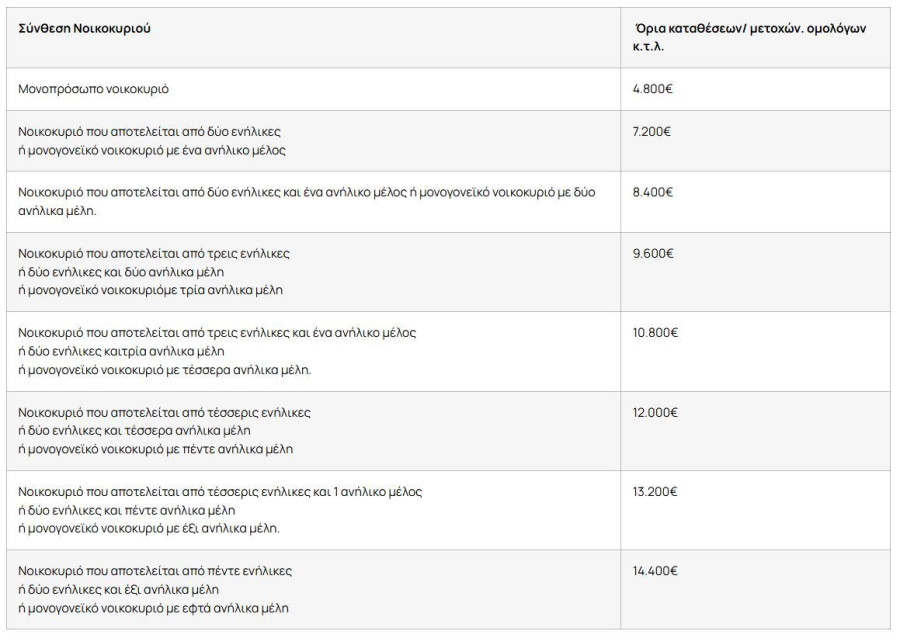Click the 4.800€ limit value
This screenshot has height=638, width=900.
653,89
